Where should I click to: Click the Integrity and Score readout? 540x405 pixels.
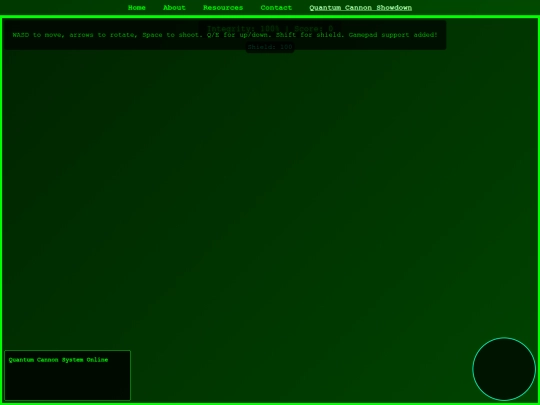[x=270, y=29]
